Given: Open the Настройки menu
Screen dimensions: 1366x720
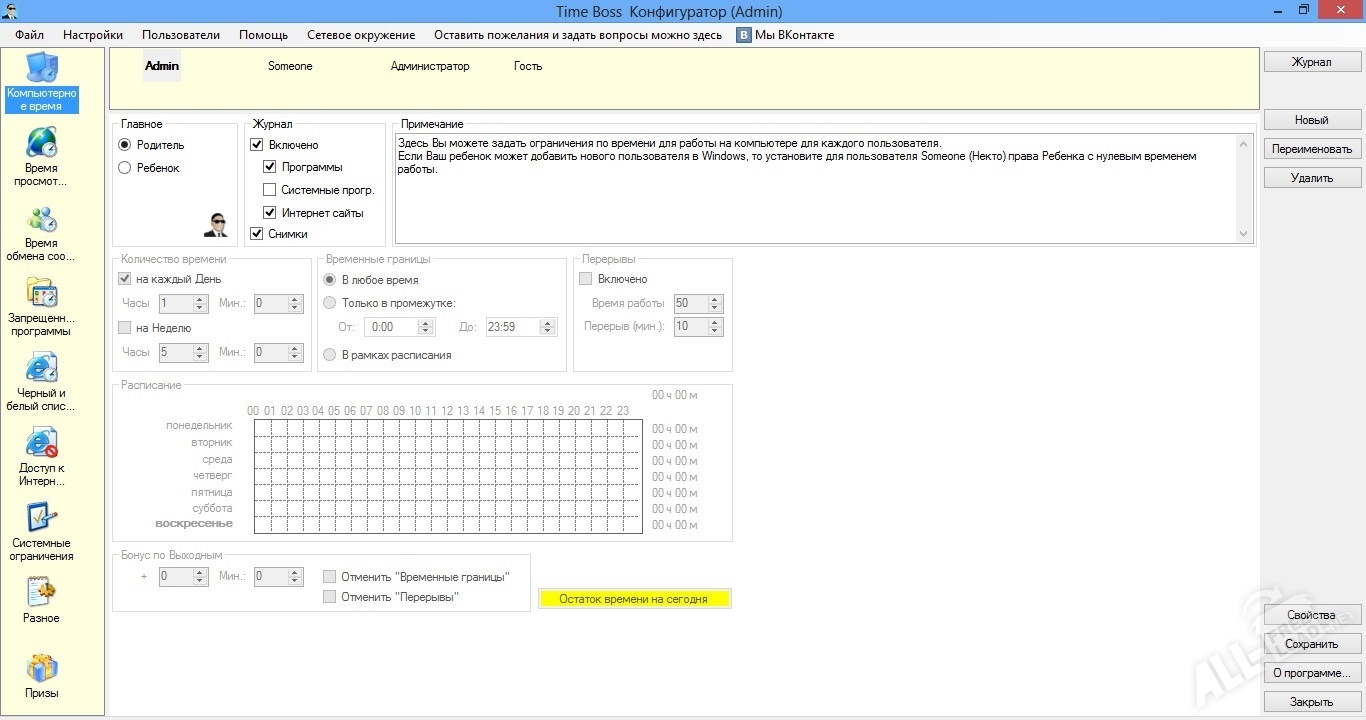Looking at the screenshot, I should click(x=93, y=35).
